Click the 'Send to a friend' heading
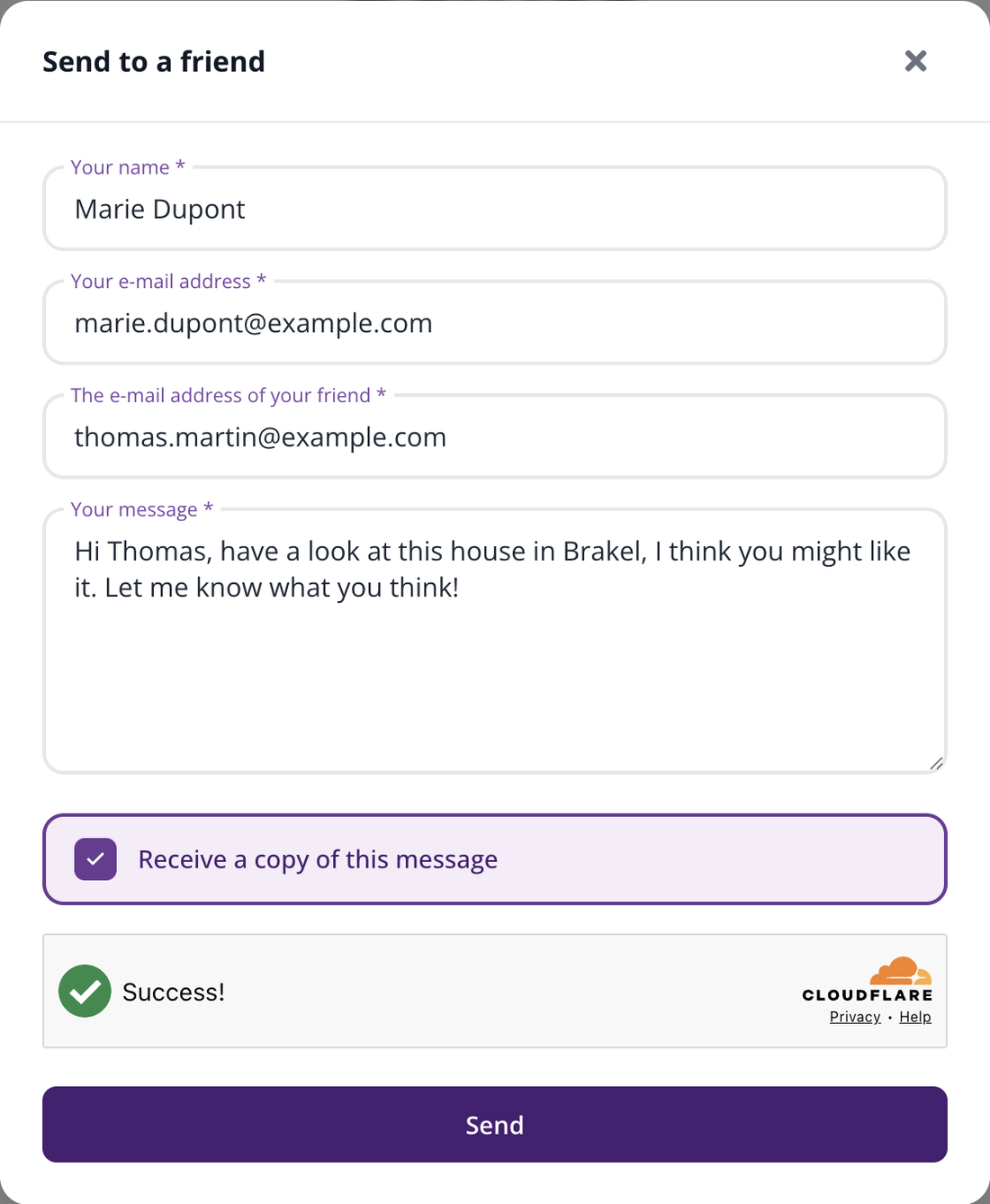Viewport: 990px width, 1204px height. 154,61
